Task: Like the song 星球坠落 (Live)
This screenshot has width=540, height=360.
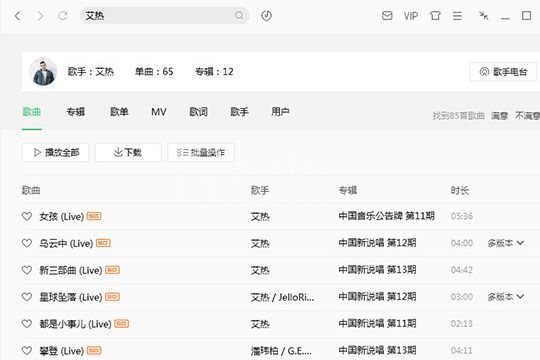Action: (x=27, y=297)
